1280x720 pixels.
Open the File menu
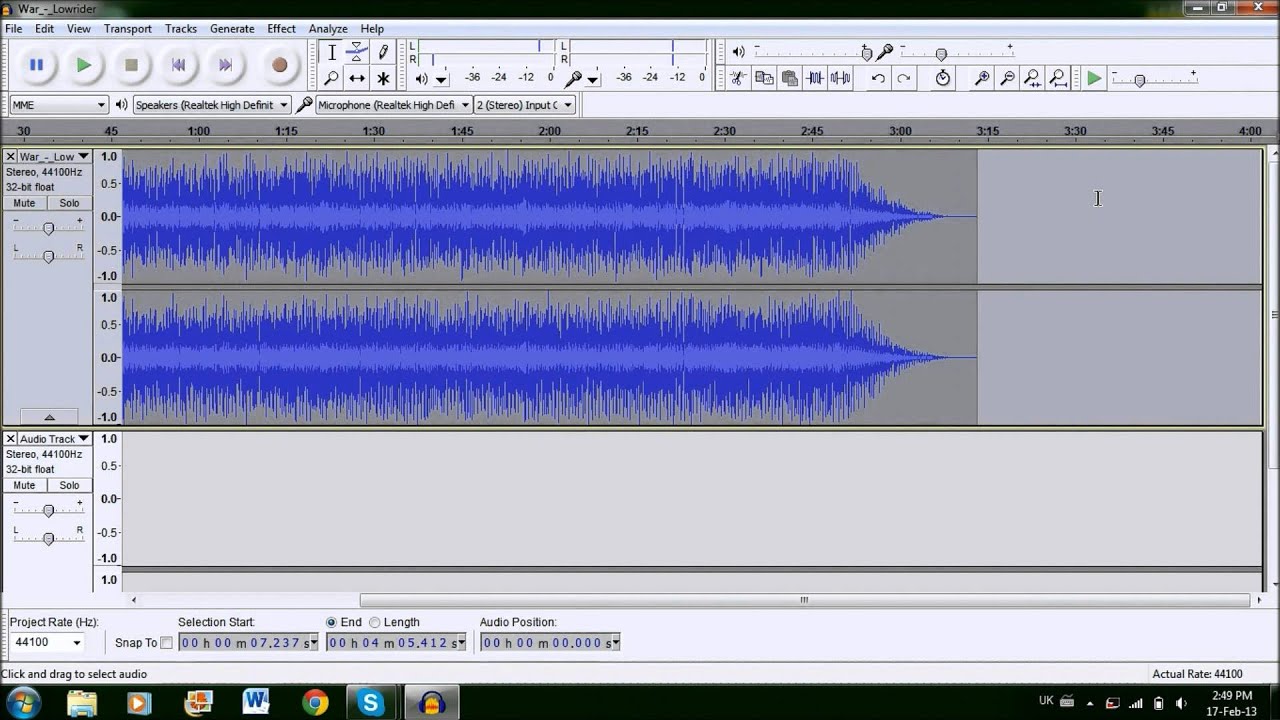(x=13, y=29)
